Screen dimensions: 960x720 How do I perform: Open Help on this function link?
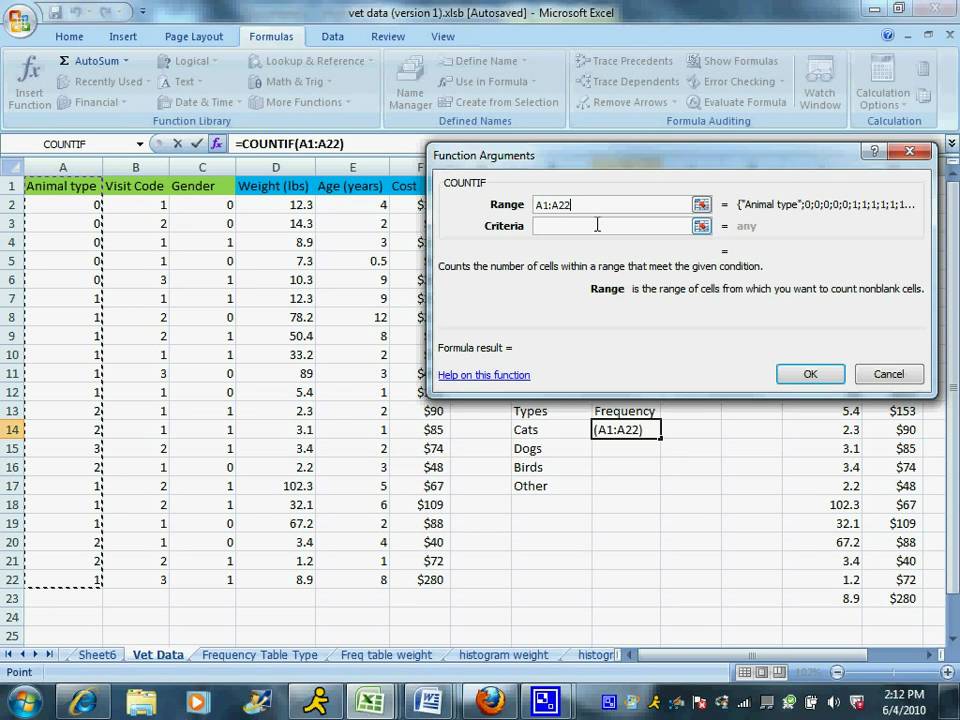[484, 375]
